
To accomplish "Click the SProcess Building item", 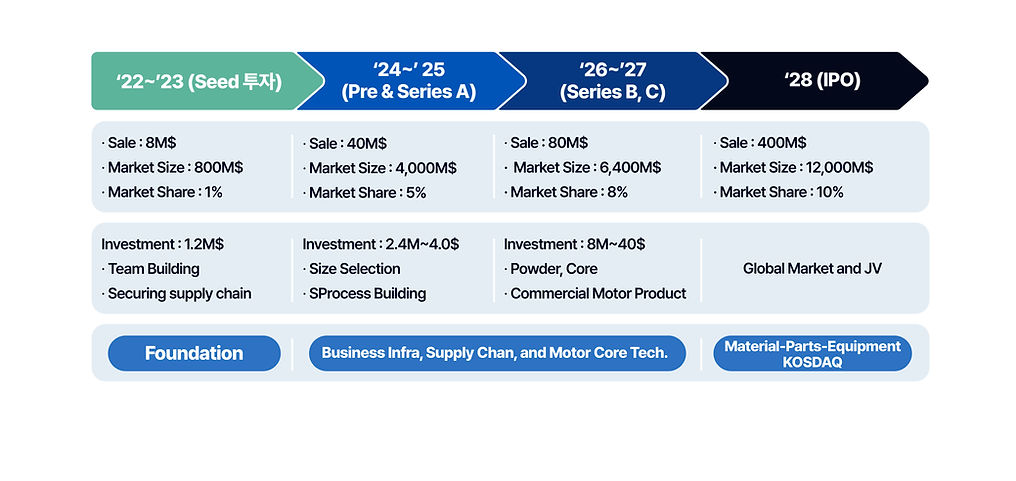I will click(366, 293).
